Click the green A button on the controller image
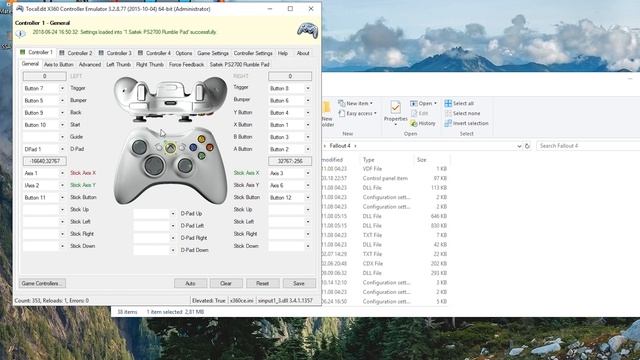 coord(201,156)
